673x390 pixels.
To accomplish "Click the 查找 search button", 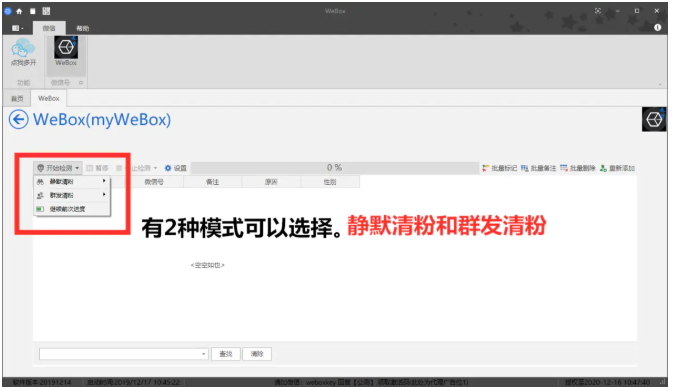I will coord(226,354).
